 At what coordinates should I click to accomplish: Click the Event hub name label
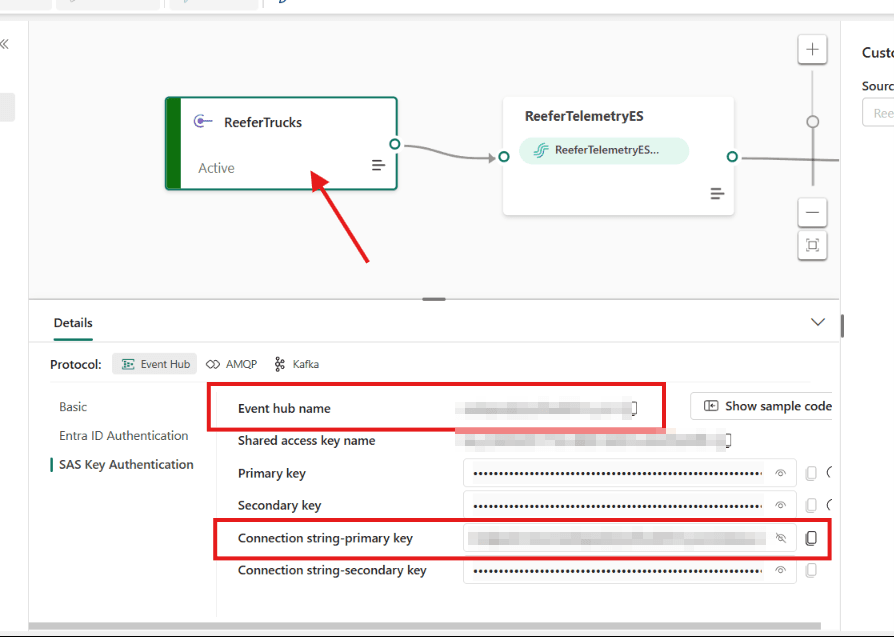pos(284,408)
